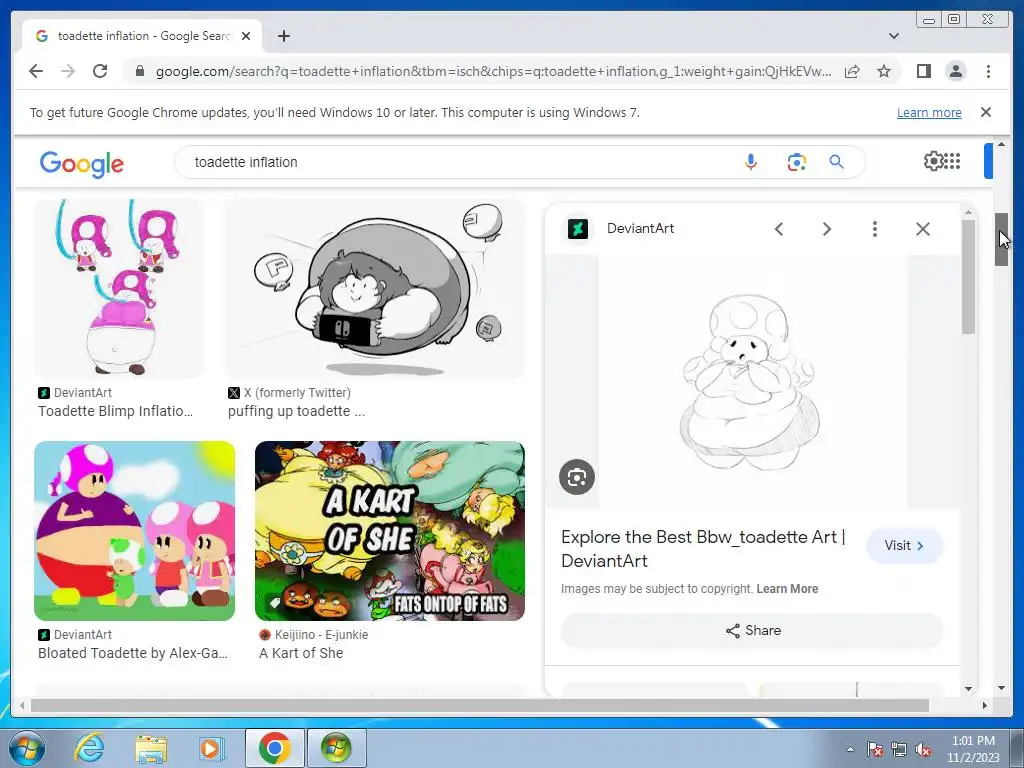1024x768 pixels.
Task: Click the horizontal scrollbar right arrow
Action: point(985,705)
